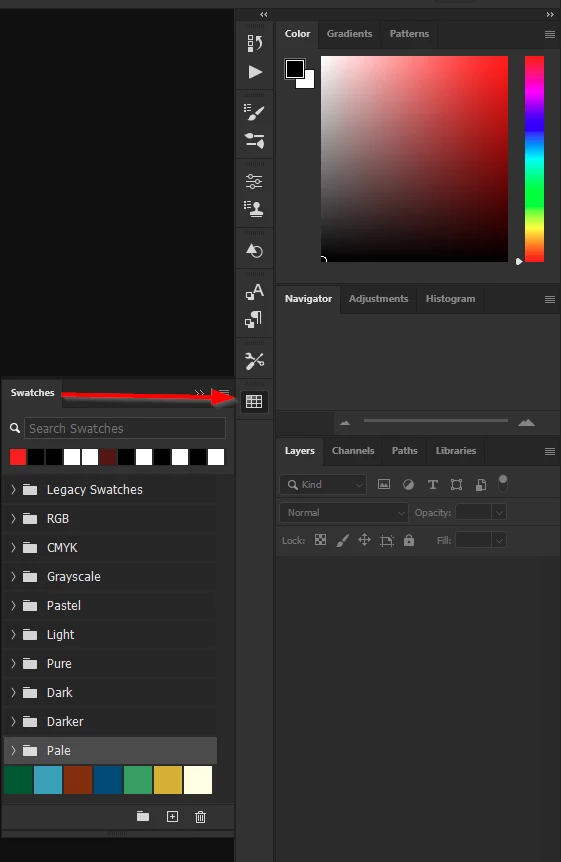Switch to the Adjustments tab

tap(378, 299)
